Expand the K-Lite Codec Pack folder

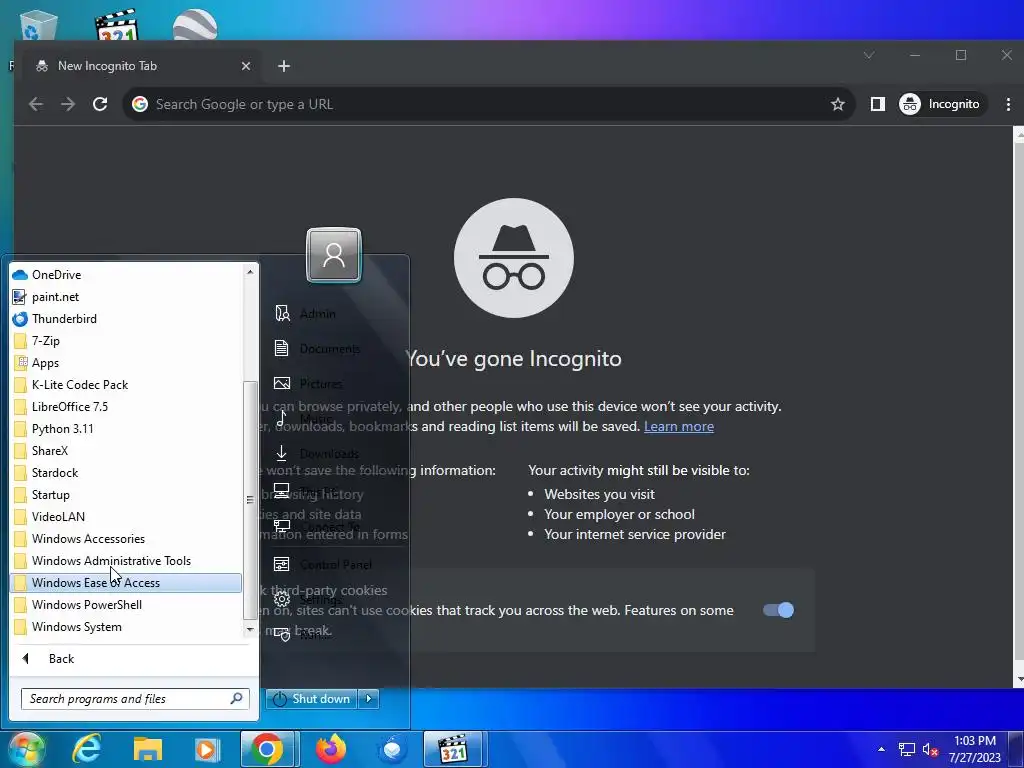click(126, 385)
